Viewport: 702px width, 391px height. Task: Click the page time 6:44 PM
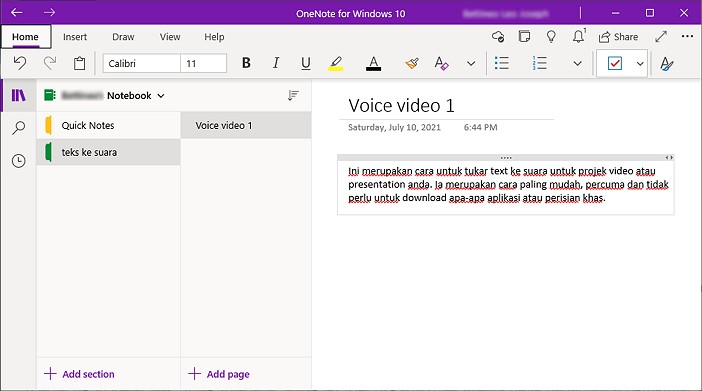pos(480,127)
